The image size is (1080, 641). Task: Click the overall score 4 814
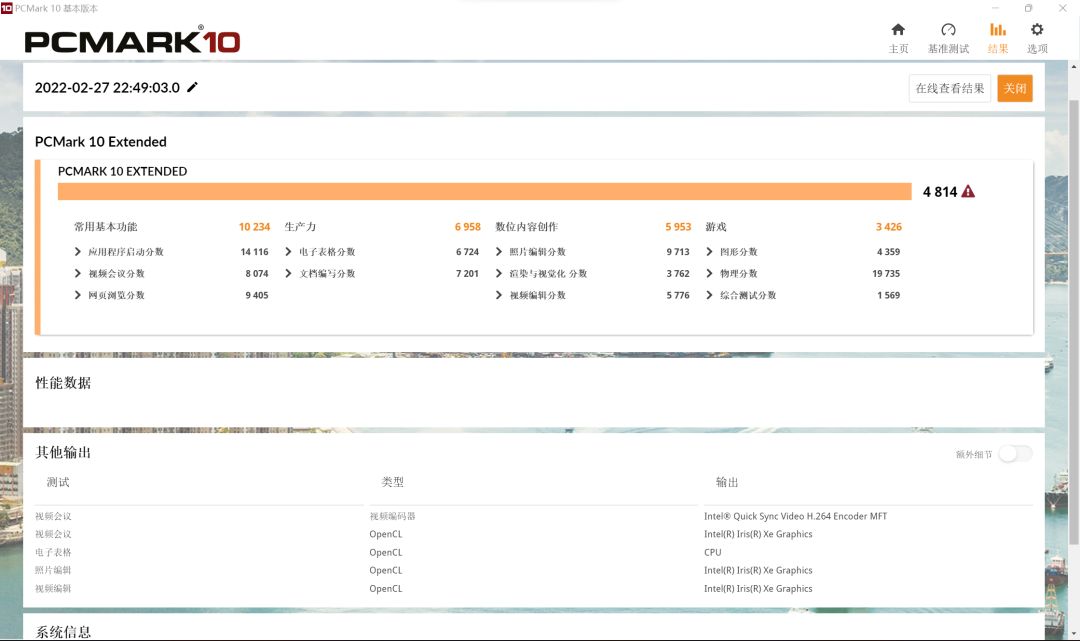point(940,191)
